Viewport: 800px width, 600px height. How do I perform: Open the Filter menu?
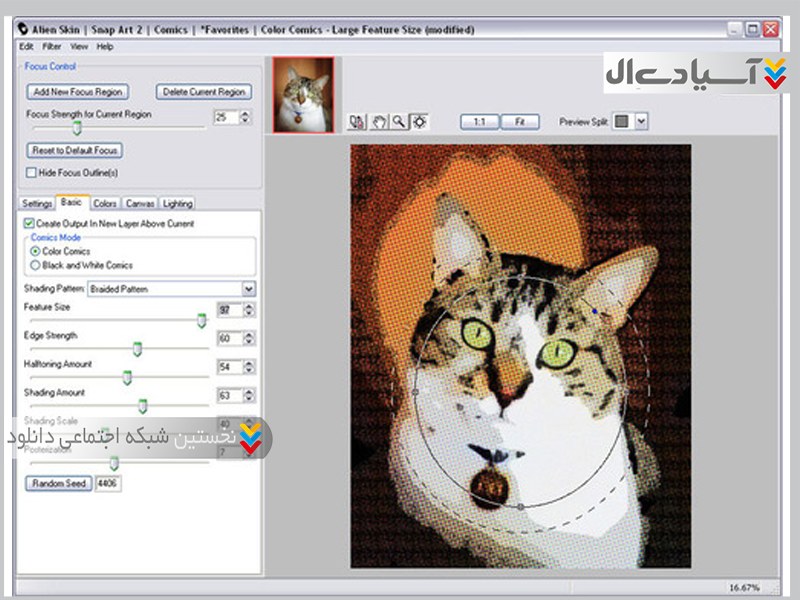pyautogui.click(x=52, y=46)
